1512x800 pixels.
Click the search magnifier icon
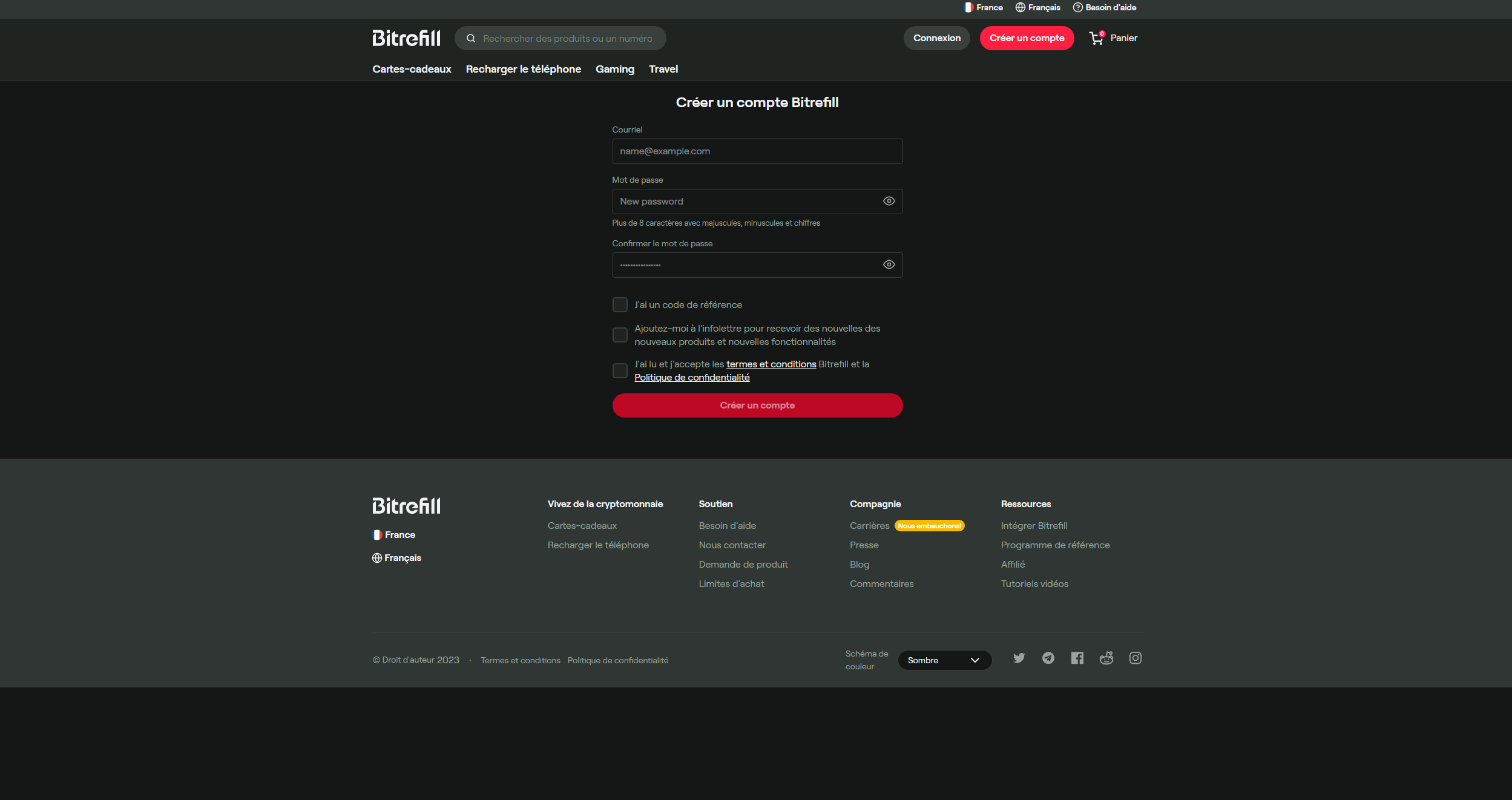point(471,38)
